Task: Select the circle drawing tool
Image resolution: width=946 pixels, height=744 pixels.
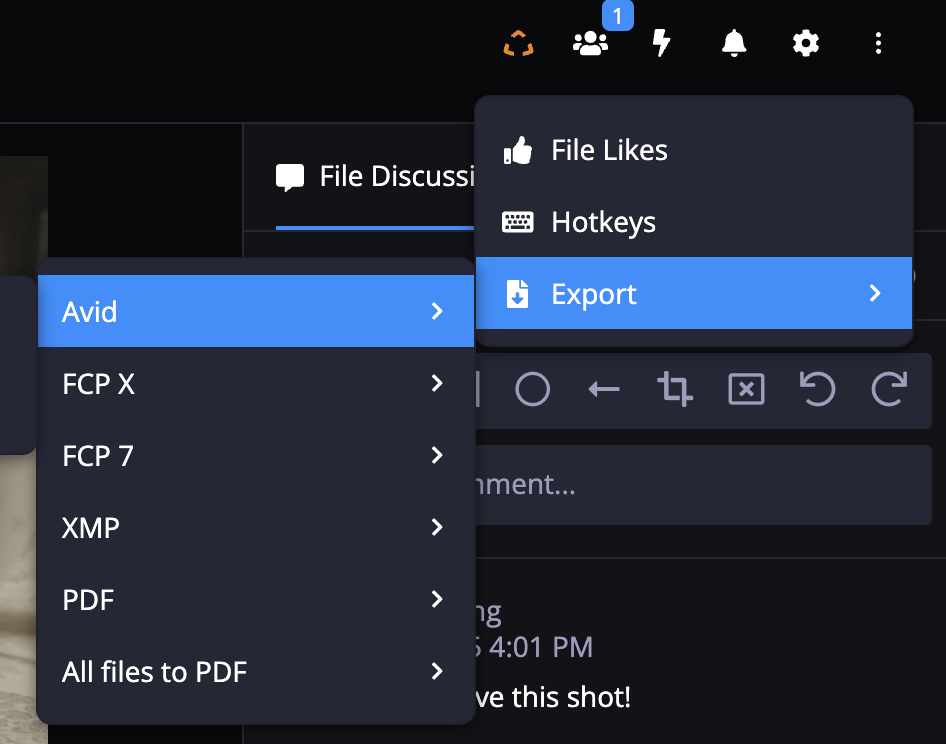Action: coord(532,389)
